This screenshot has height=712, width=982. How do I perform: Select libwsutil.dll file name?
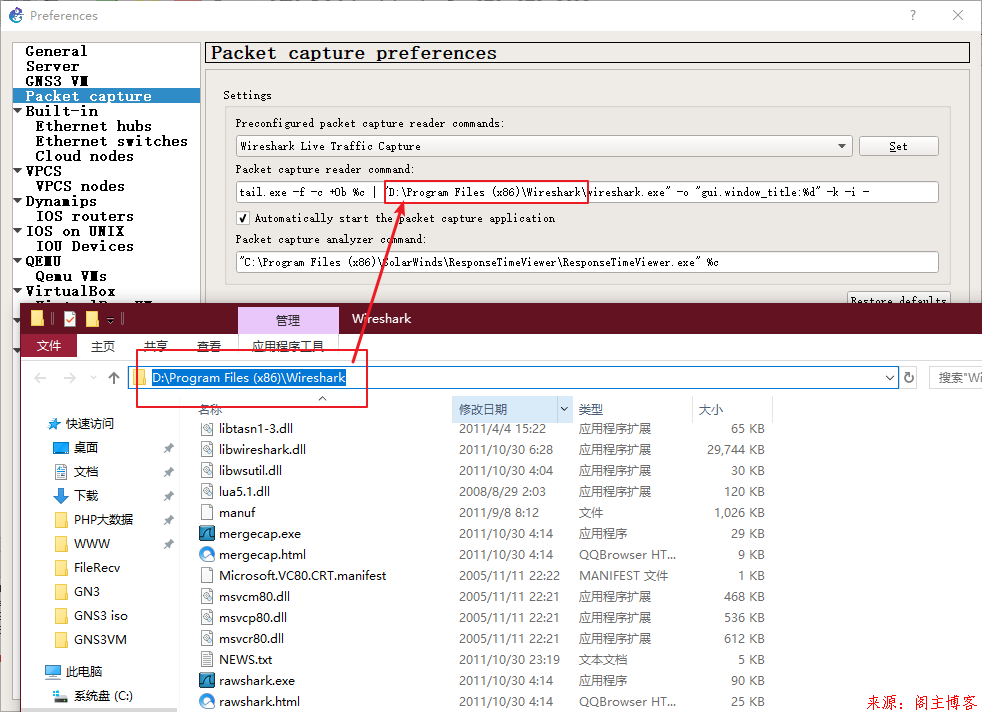coord(250,470)
